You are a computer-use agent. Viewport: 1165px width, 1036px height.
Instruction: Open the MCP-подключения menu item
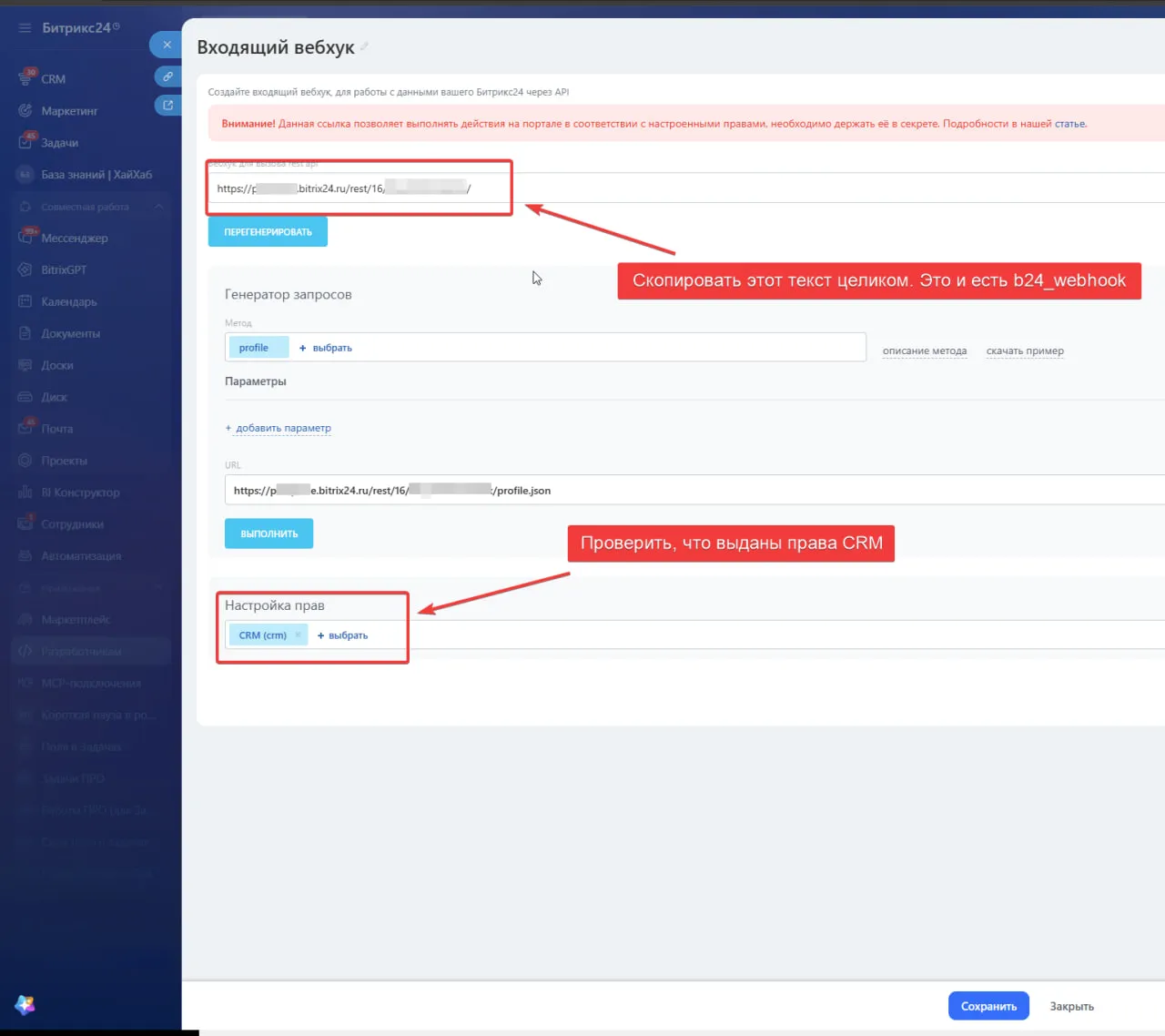91,684
